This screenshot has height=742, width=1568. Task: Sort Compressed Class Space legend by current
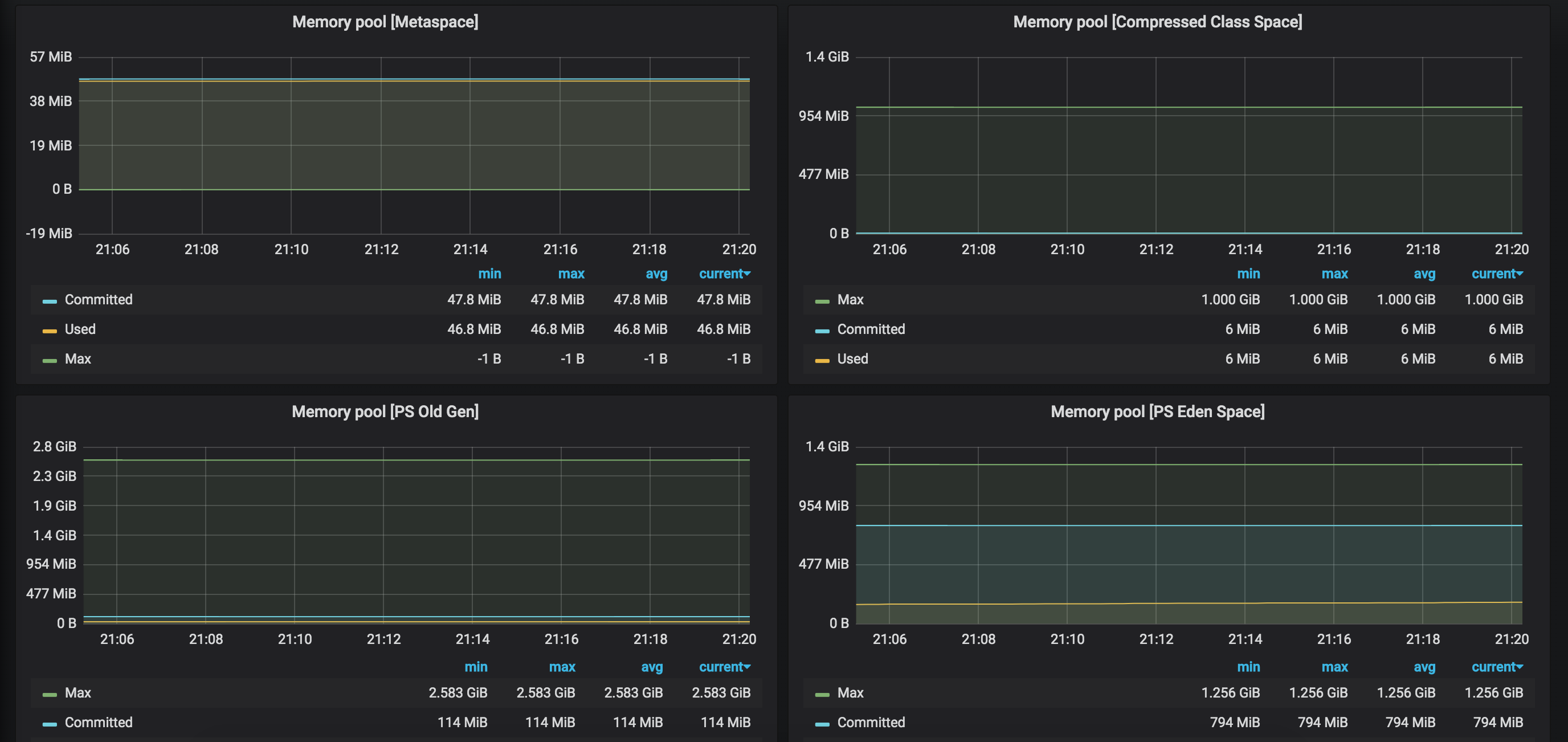coord(1497,274)
